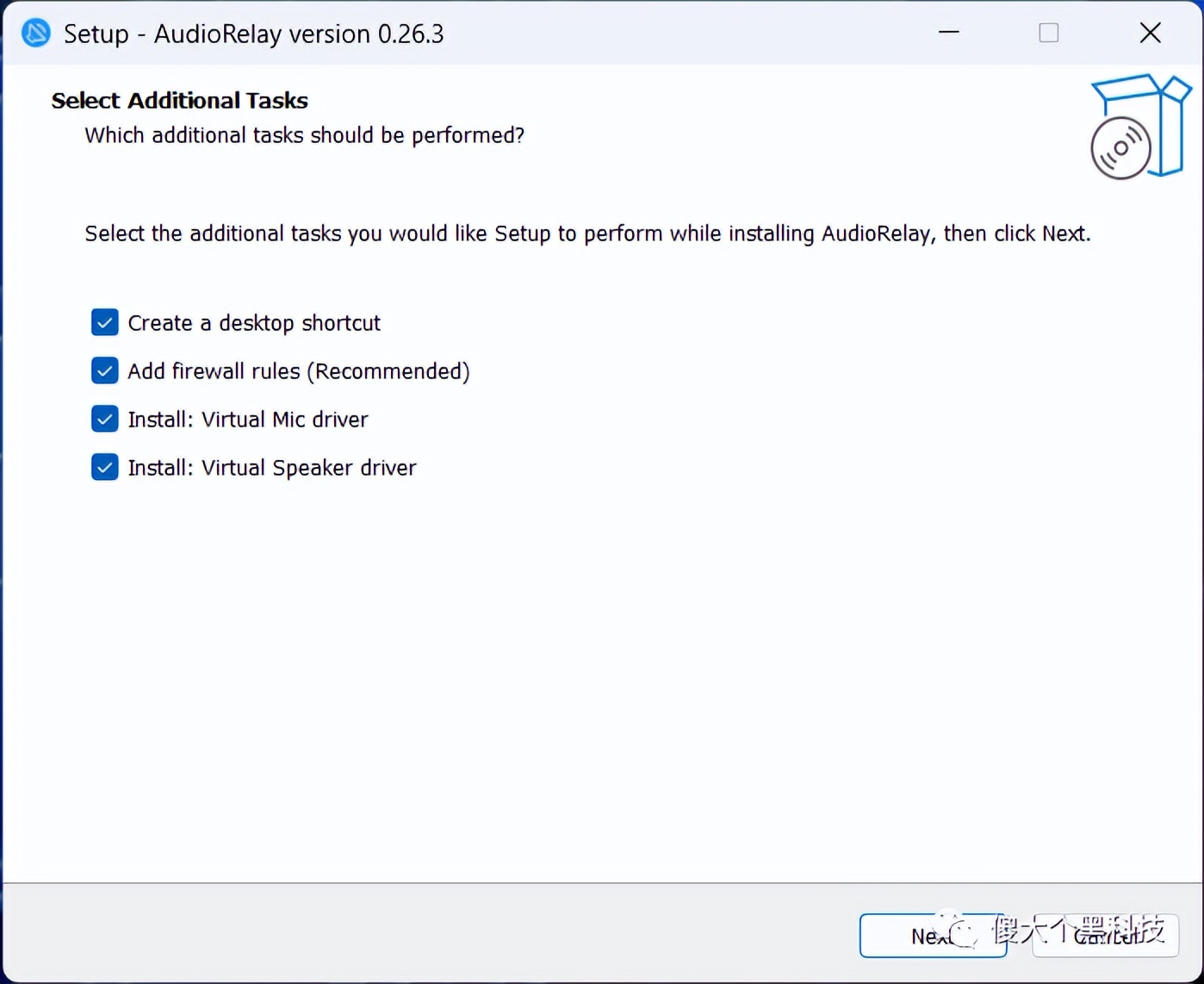Untick the Install Virtual Mic driver checkbox
Screen dimensions: 1204x984
(x=105, y=419)
